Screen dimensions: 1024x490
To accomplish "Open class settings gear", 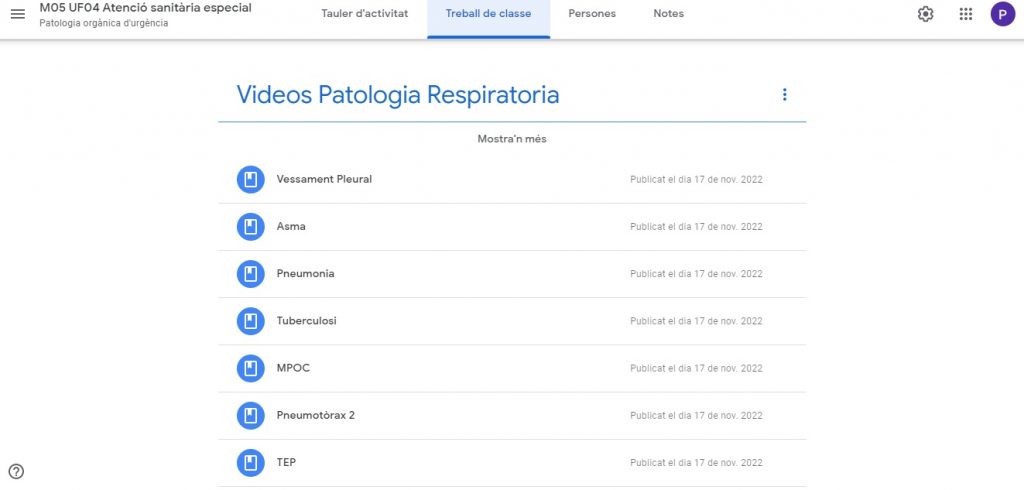I will [925, 14].
